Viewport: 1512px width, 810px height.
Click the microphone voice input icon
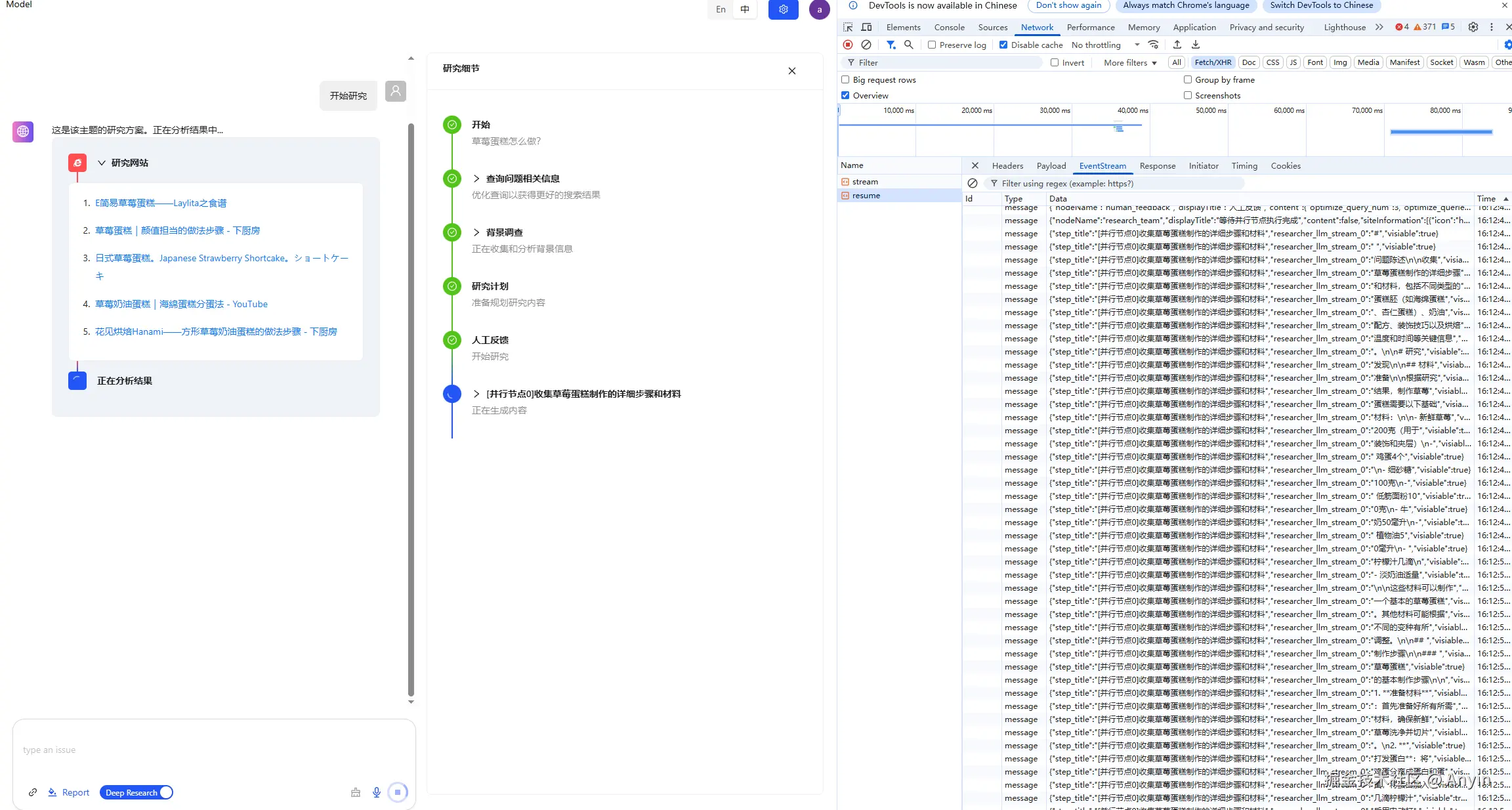point(377,792)
